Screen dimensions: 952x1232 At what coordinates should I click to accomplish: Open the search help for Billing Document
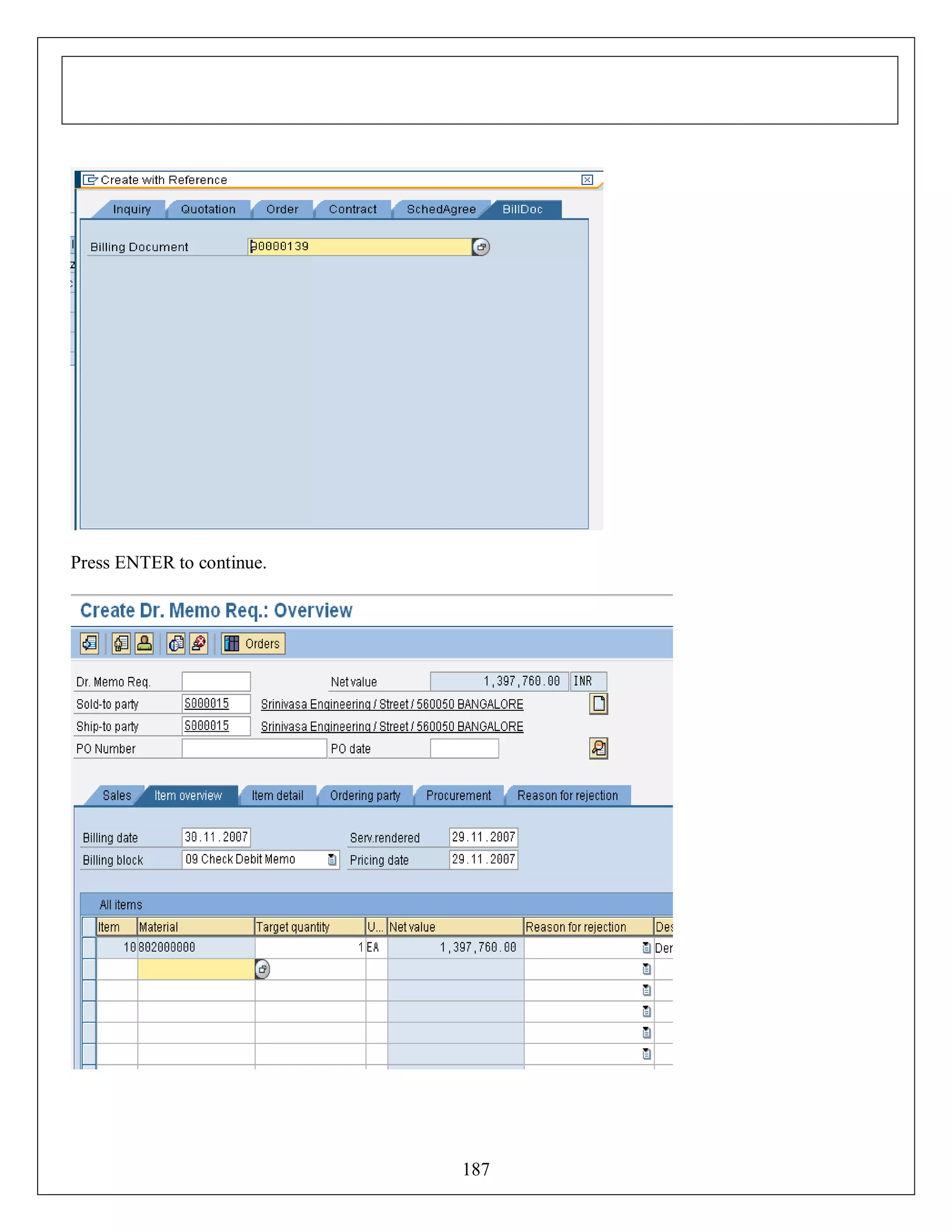pyautogui.click(x=481, y=247)
